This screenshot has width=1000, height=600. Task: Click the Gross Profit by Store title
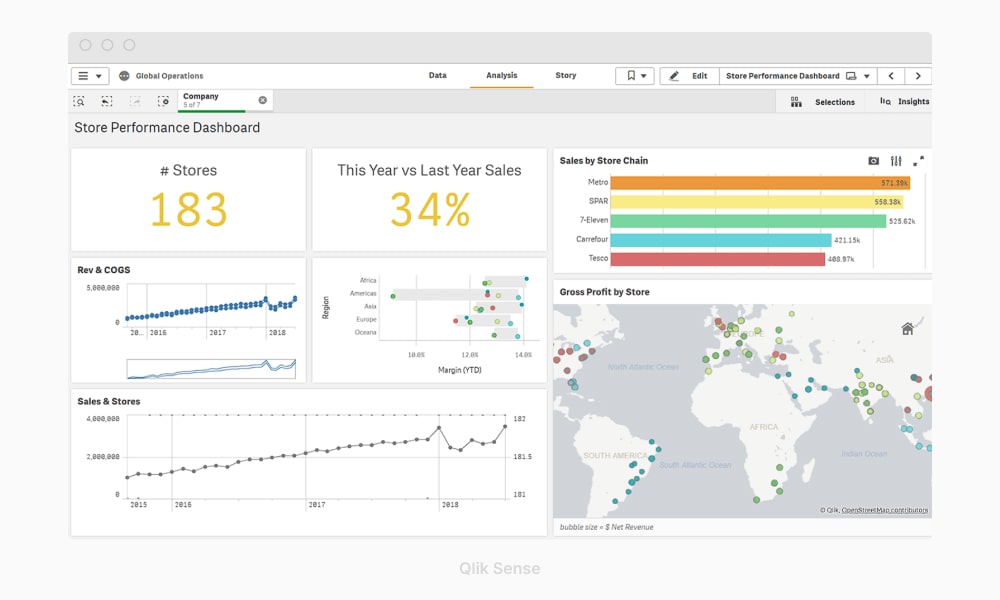coord(605,292)
